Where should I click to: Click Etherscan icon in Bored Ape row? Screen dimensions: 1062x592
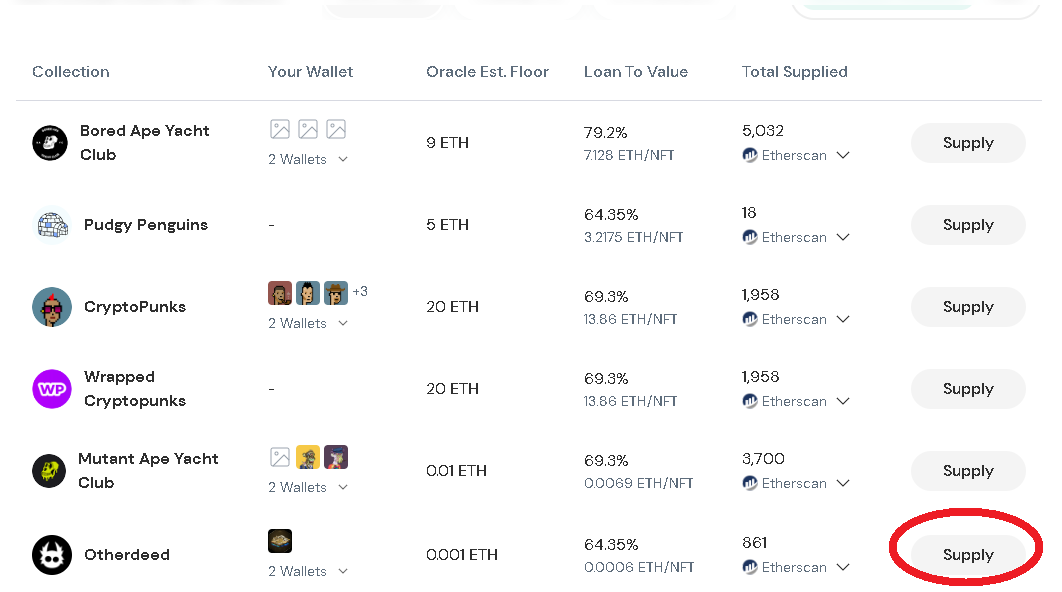[x=750, y=155]
